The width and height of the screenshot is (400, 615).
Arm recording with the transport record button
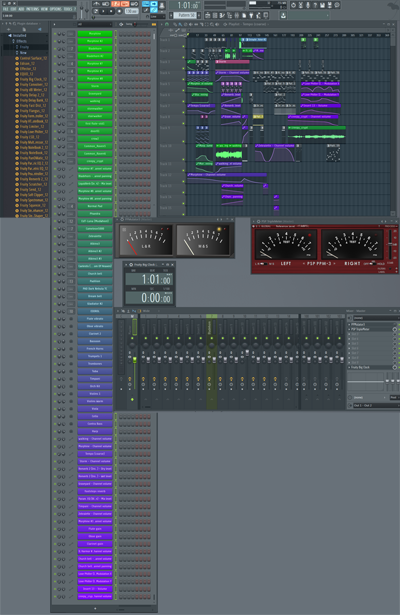pyautogui.click(x=120, y=11)
